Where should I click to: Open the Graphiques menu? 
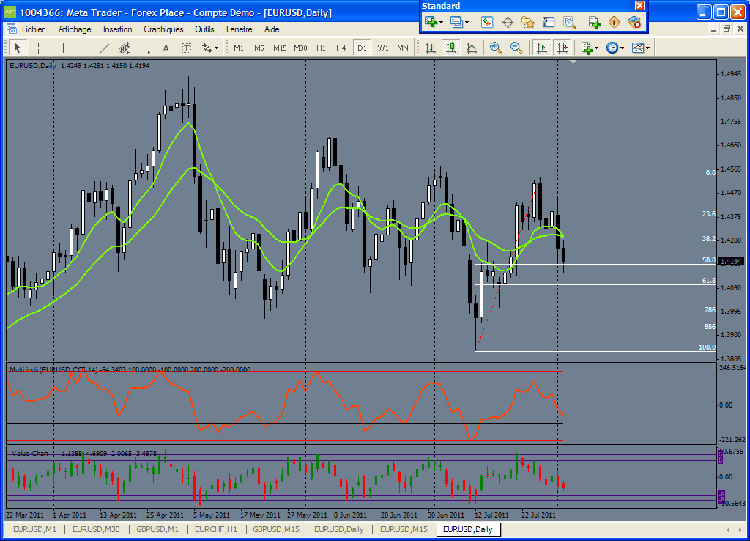click(x=163, y=29)
